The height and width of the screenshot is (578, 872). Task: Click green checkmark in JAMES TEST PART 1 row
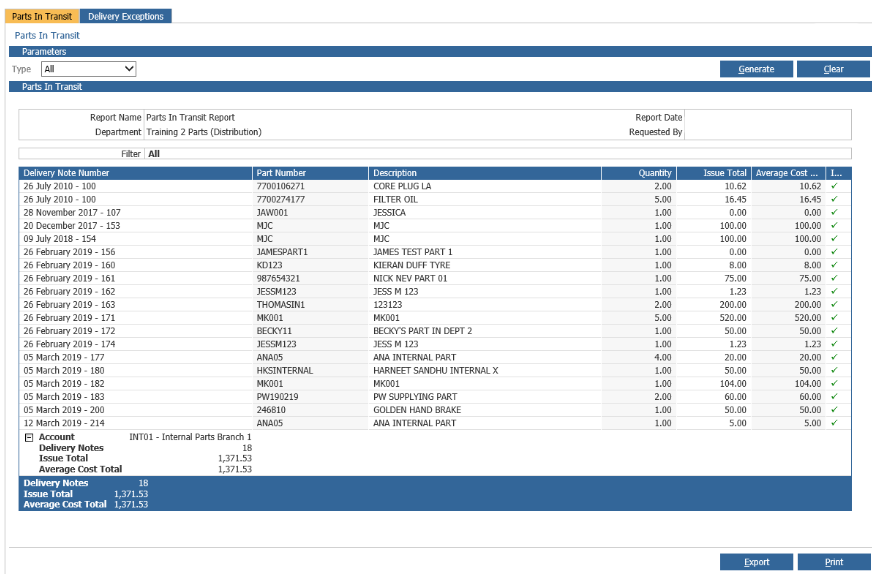[x=834, y=252]
